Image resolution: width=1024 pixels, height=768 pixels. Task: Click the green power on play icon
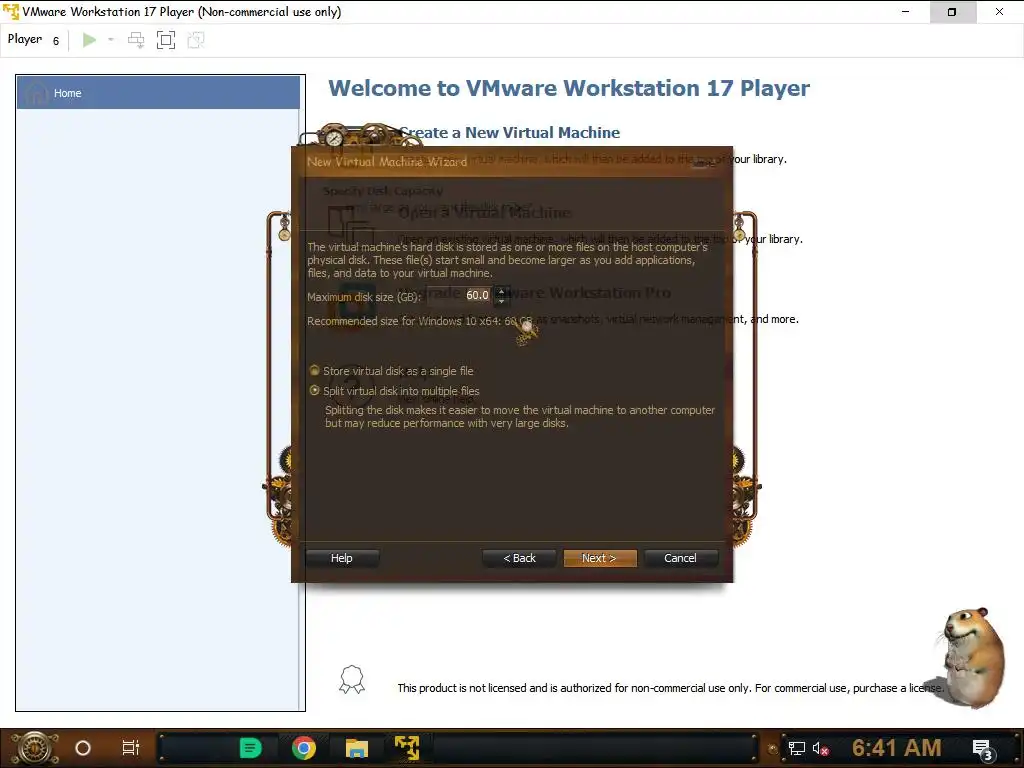89,40
